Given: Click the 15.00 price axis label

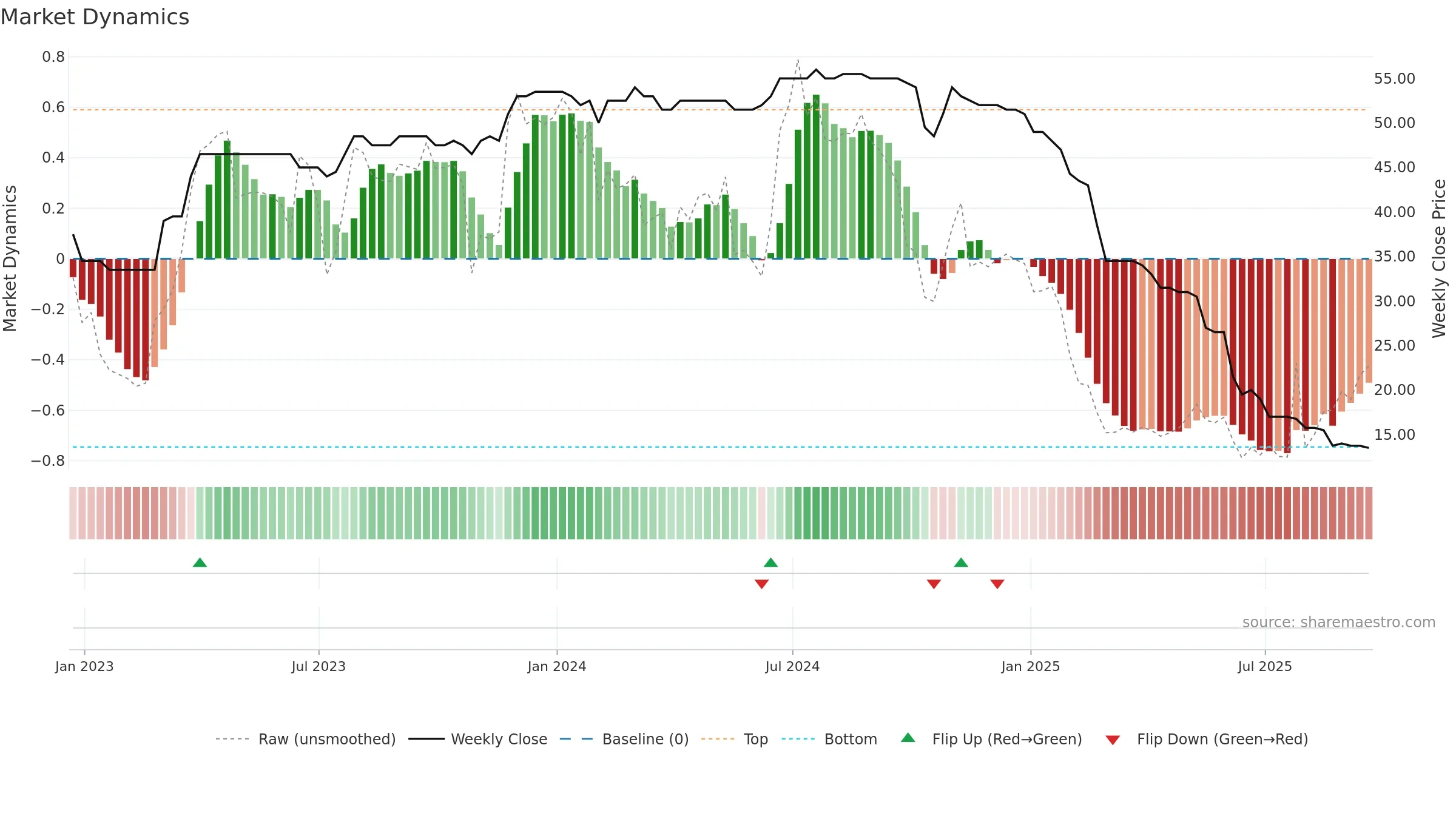Looking at the screenshot, I should pyautogui.click(x=1395, y=434).
